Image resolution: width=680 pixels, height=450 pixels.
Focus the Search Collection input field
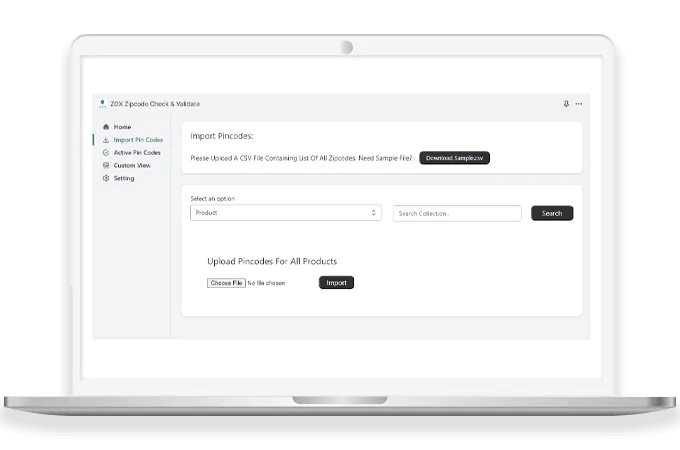(x=457, y=213)
